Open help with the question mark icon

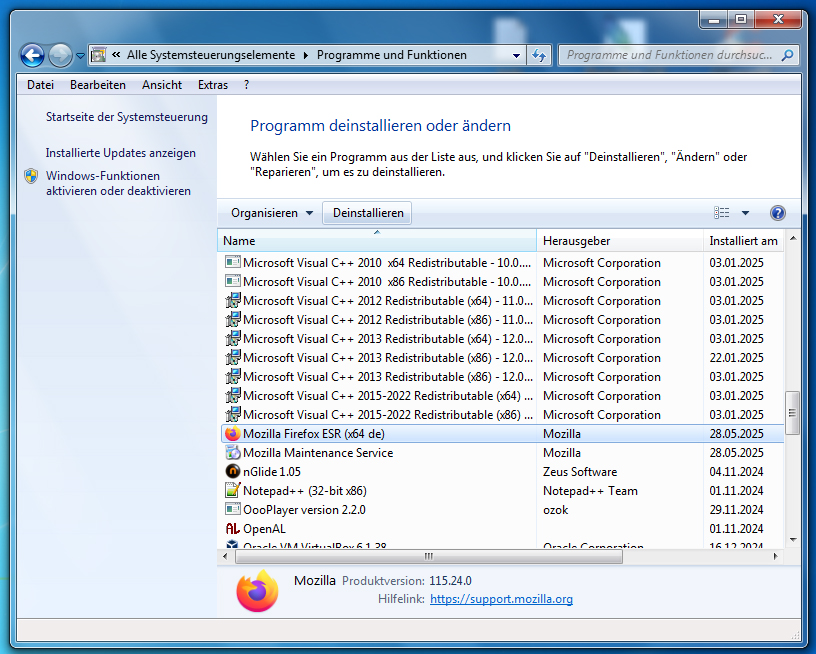[x=777, y=213]
